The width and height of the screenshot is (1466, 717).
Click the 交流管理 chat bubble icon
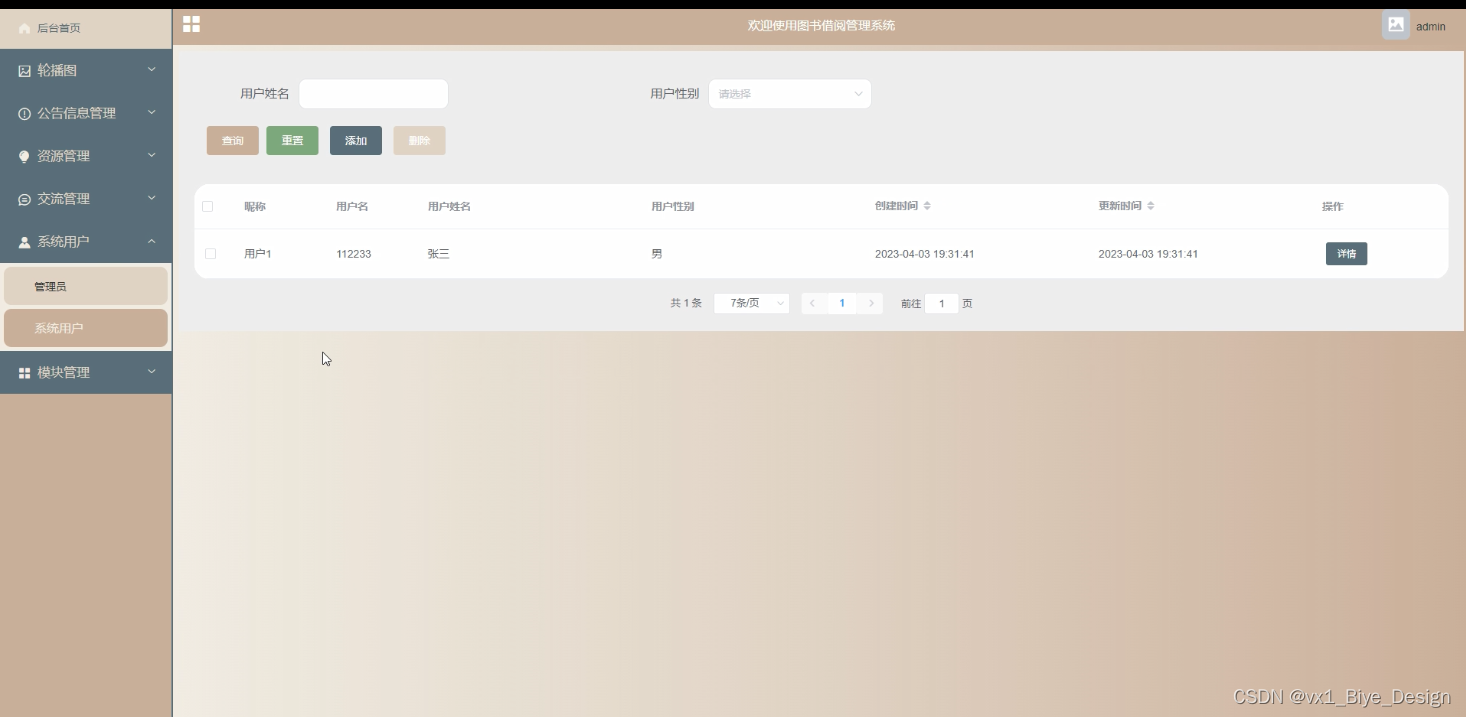click(25, 200)
